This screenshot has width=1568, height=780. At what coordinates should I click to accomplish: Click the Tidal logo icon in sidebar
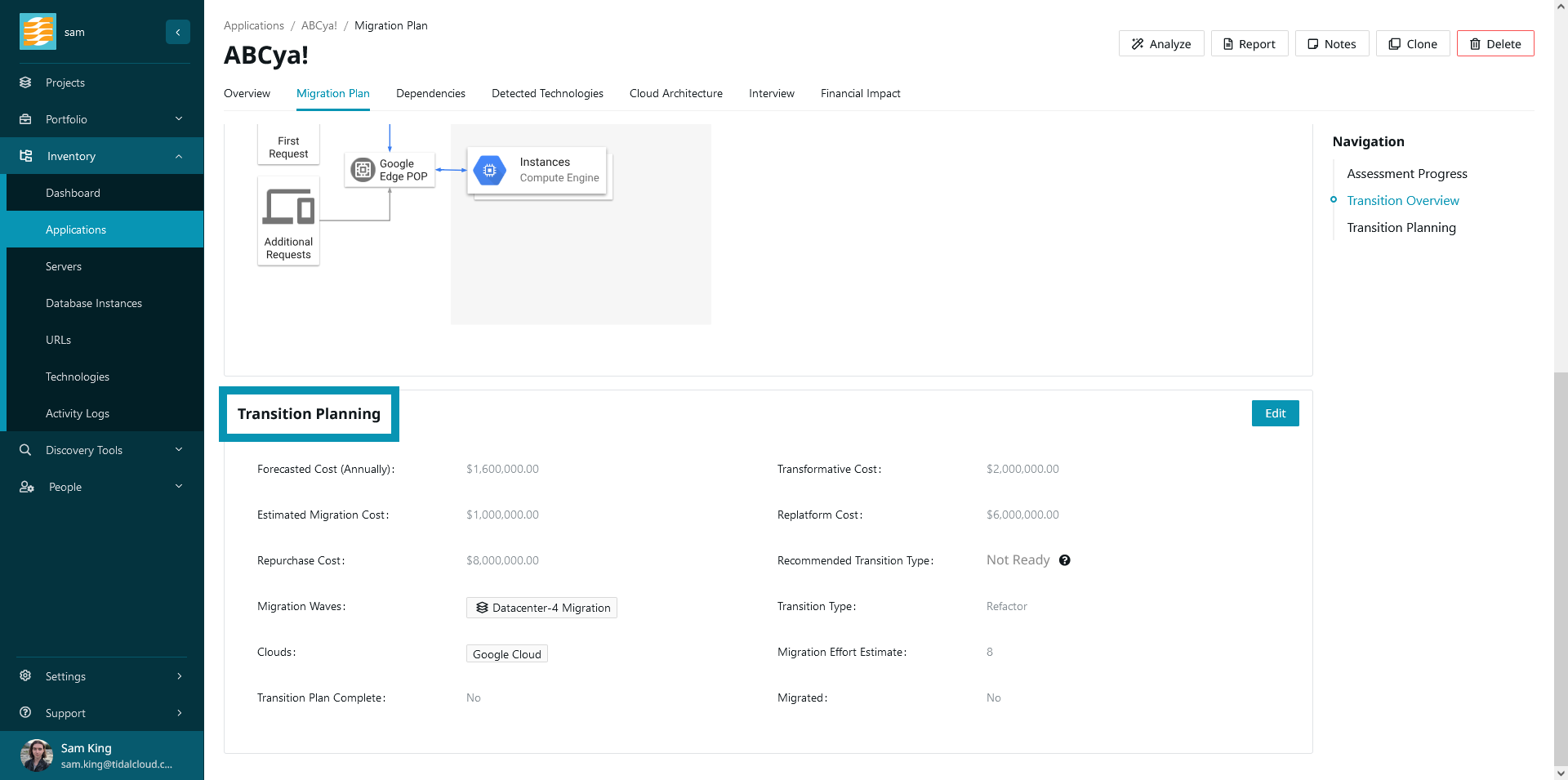pyautogui.click(x=38, y=32)
